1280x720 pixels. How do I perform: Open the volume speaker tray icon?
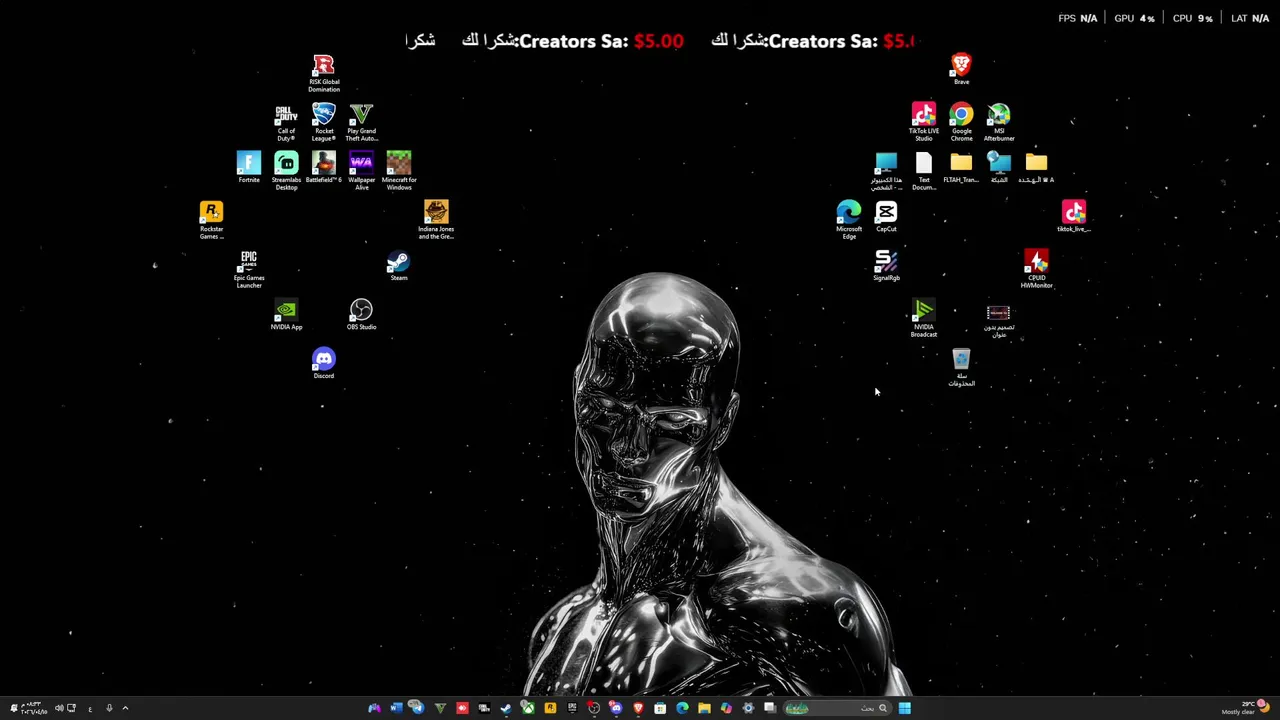coord(60,708)
